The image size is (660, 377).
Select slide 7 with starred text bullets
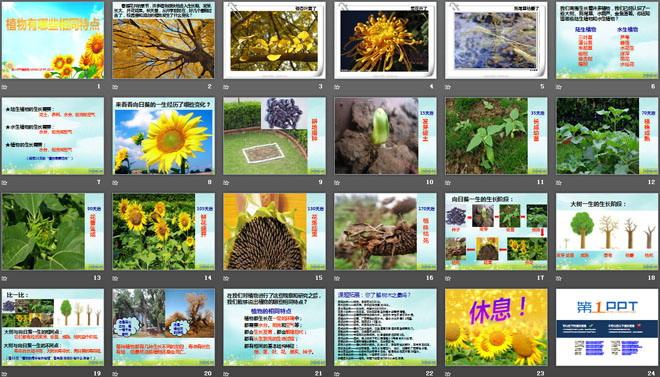(x=53, y=136)
